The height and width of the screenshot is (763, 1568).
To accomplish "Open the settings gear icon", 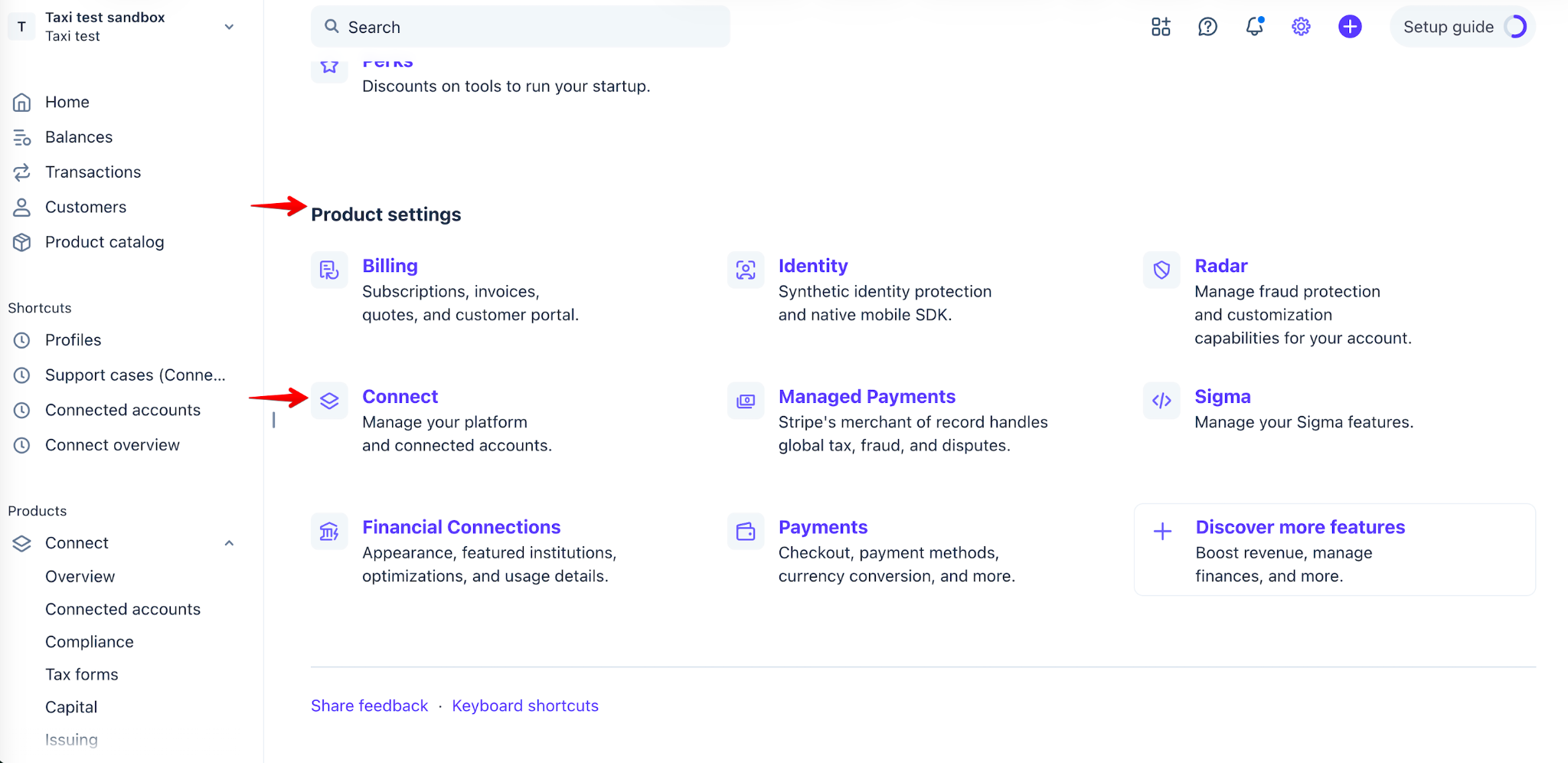I will click(x=1301, y=27).
